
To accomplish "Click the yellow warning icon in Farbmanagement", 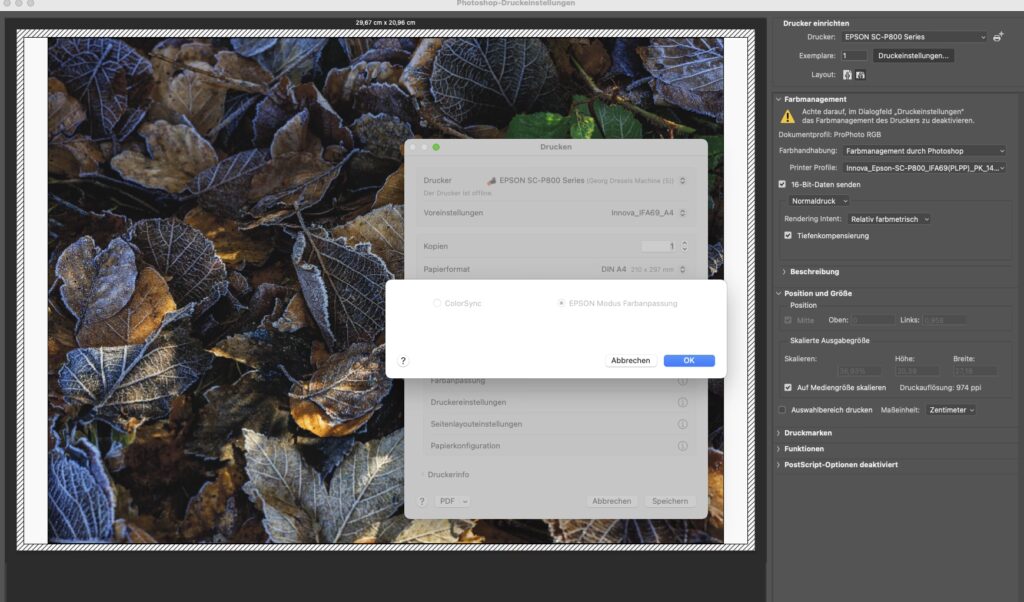I will (x=788, y=116).
